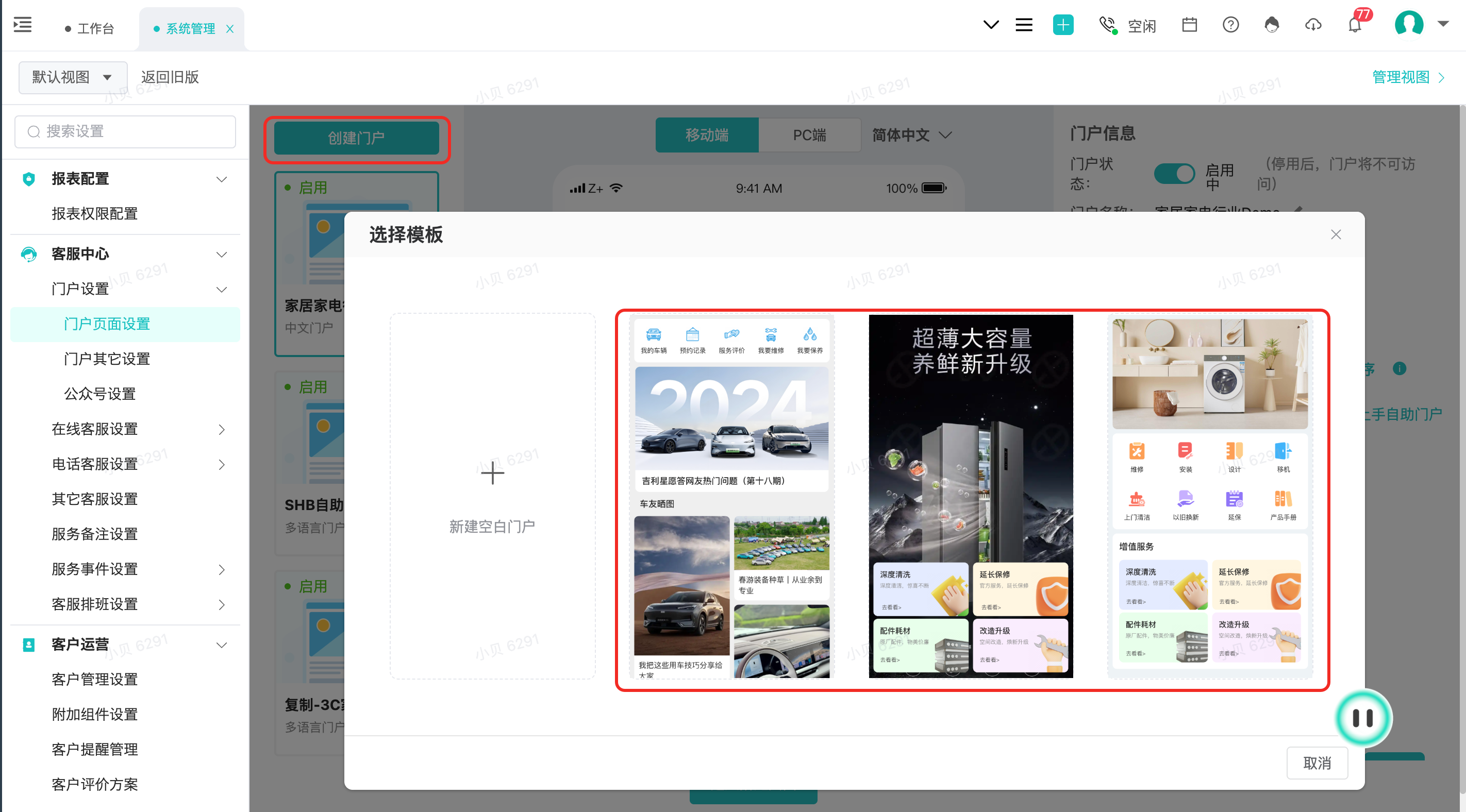This screenshot has height=812, width=1466.
Task: Expand 客服排班设置 submenu
Action: click(x=221, y=605)
